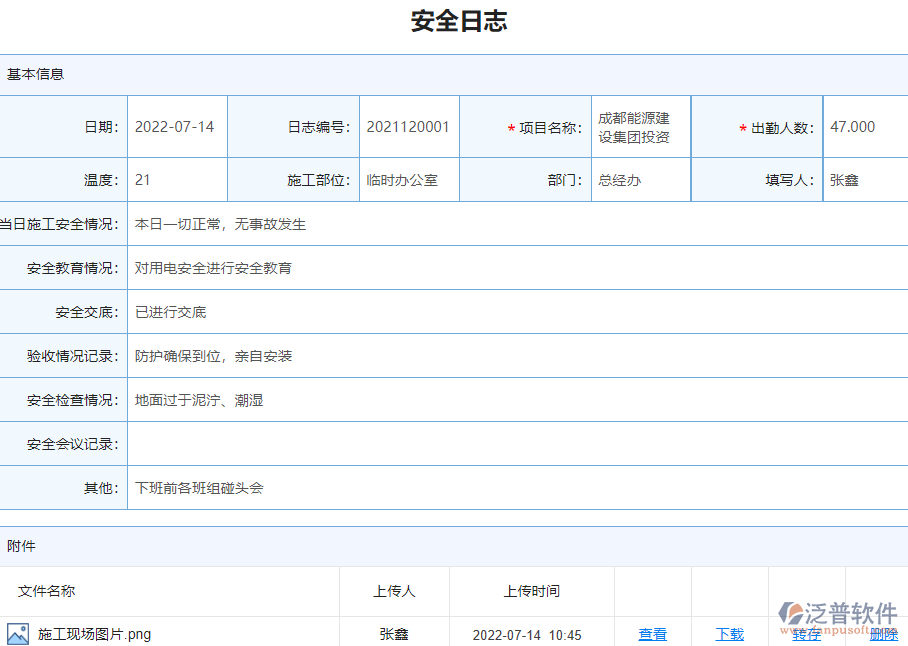Download the attachment using 下载
Screen dimensions: 908x646
pos(729,634)
